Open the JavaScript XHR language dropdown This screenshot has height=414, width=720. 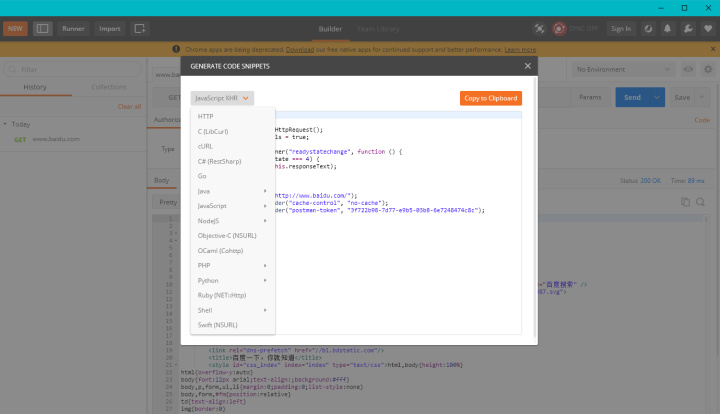[222, 98]
